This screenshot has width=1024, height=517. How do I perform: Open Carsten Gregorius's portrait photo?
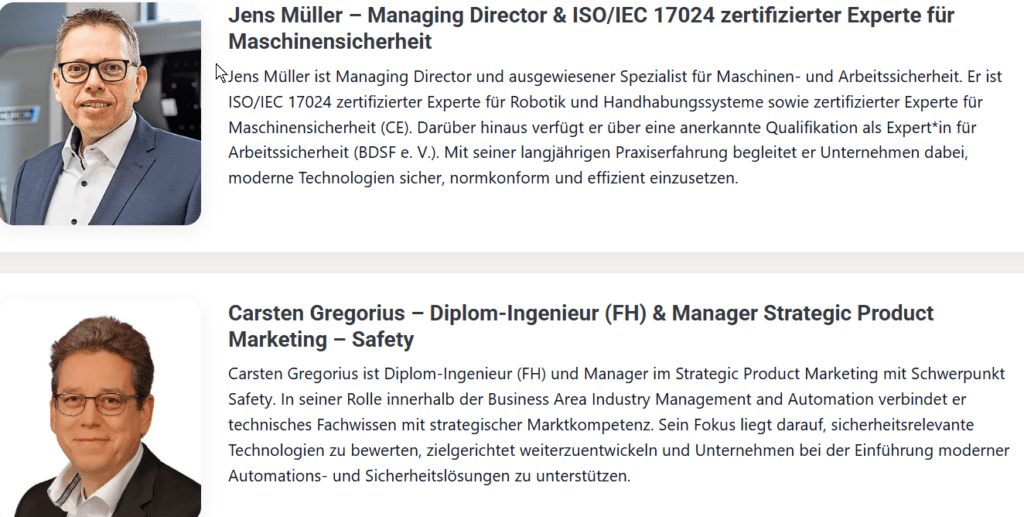100,410
